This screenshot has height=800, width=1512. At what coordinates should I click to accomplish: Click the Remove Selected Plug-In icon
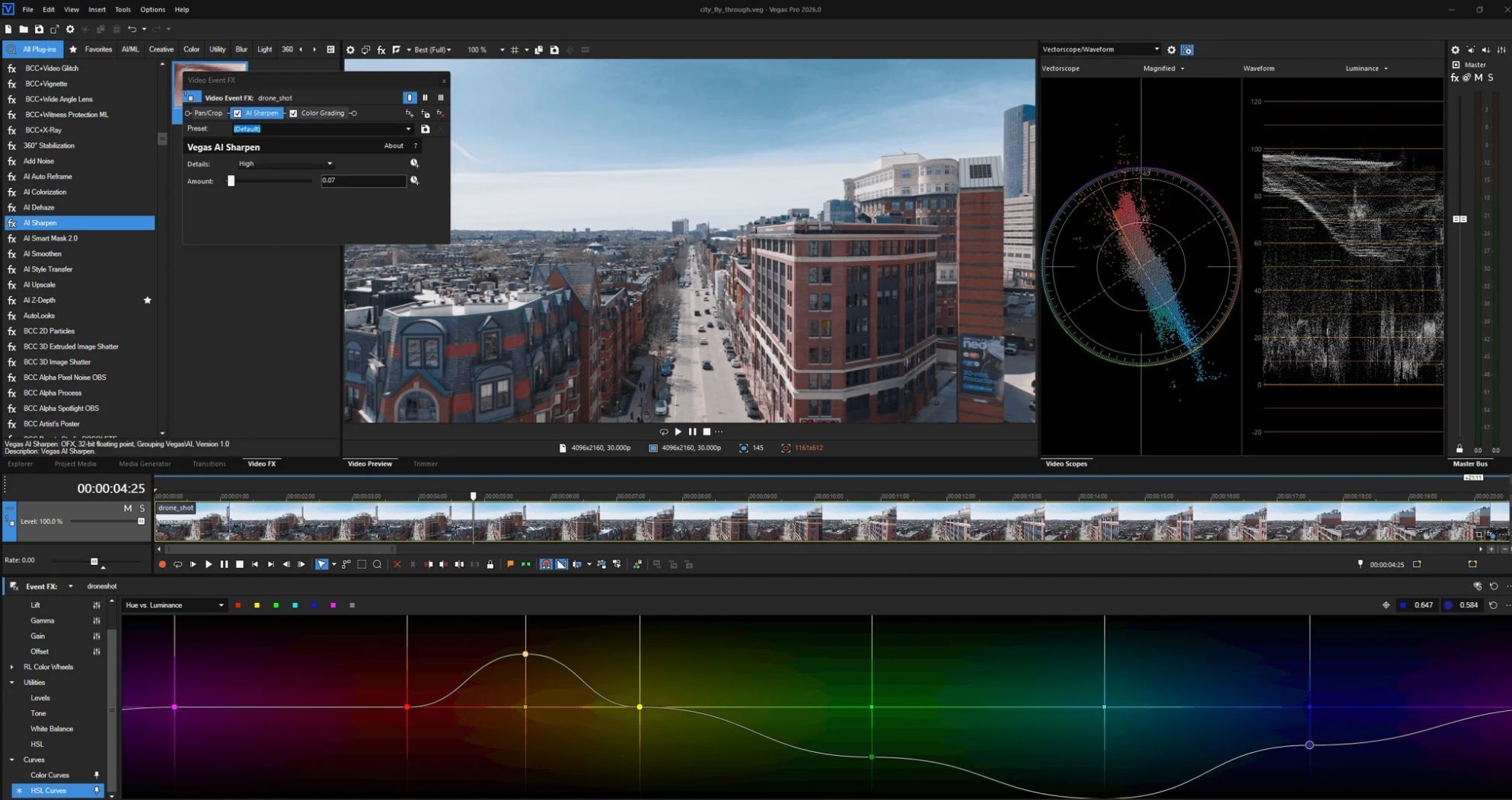point(440,113)
